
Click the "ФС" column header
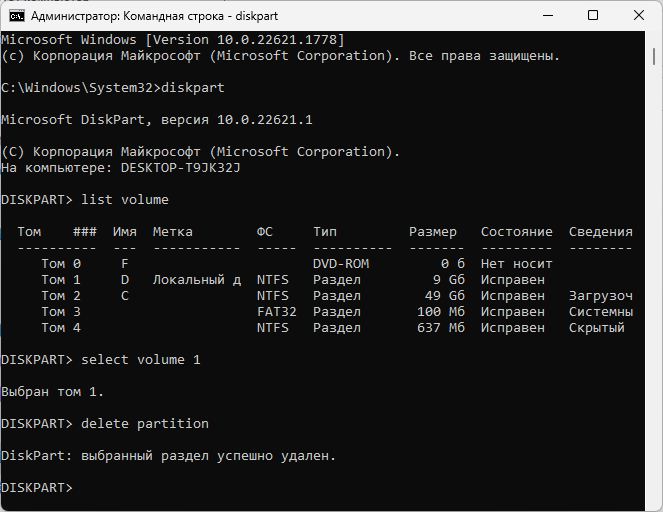(264, 232)
